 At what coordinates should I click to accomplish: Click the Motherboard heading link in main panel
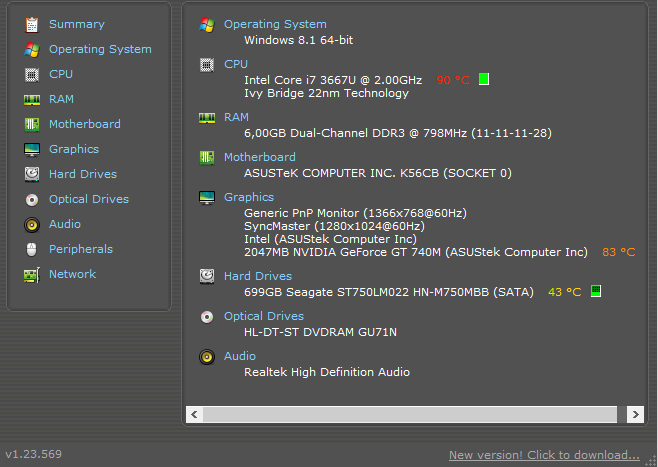point(260,157)
